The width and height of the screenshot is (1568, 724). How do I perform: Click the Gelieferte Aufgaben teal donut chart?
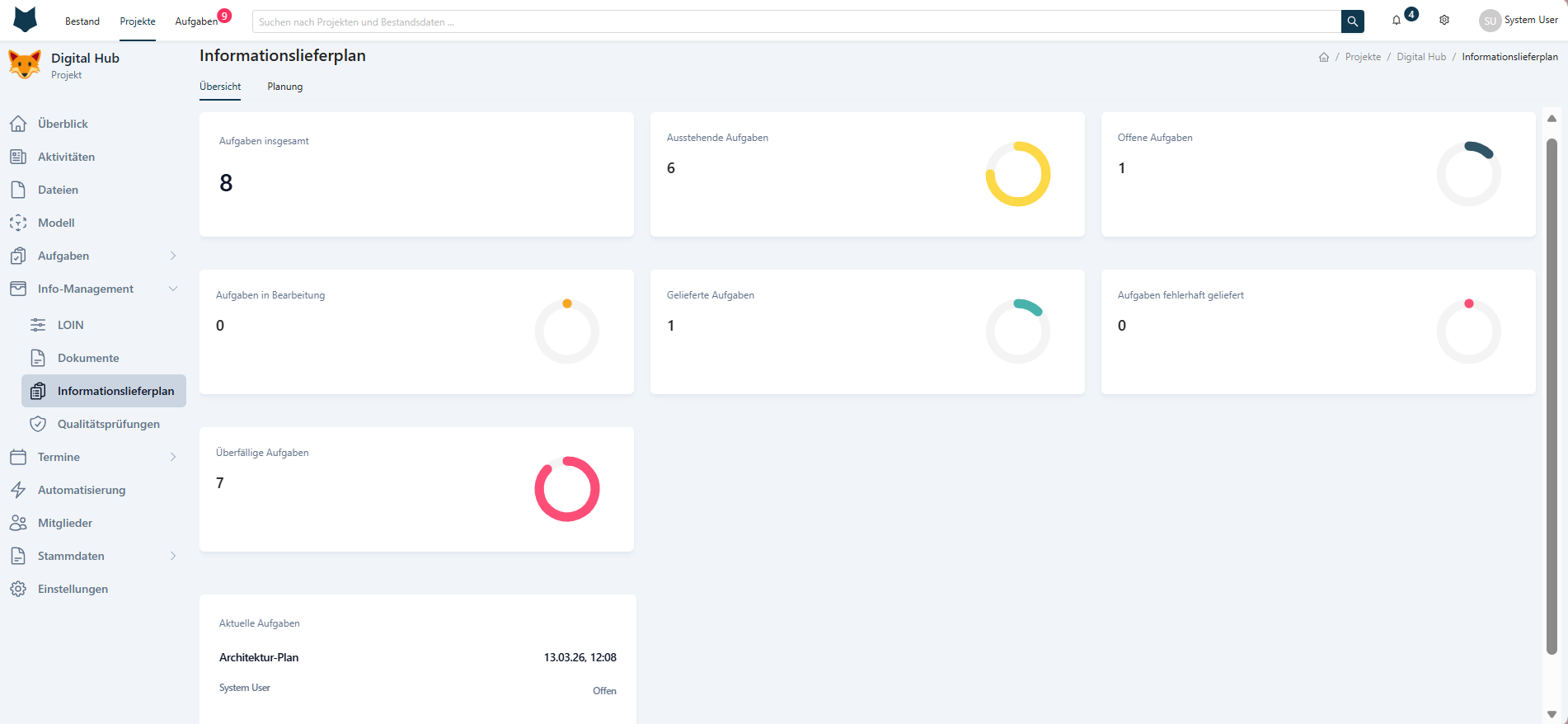pos(1018,331)
